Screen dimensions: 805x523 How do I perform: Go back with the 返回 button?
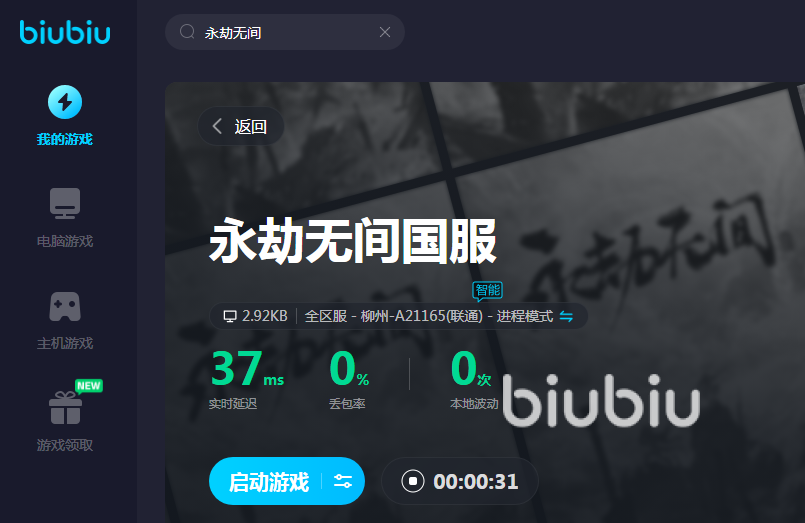coord(241,126)
